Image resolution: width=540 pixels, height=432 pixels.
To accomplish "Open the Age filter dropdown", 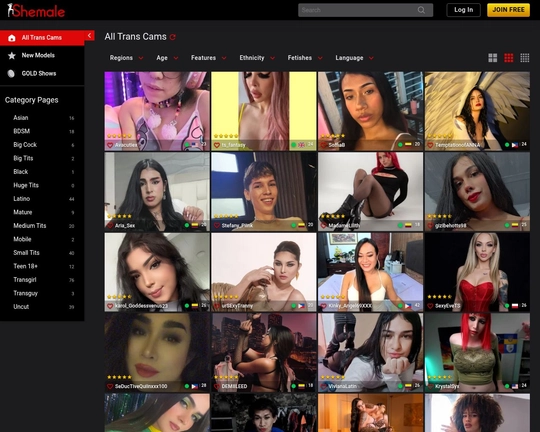I will coord(167,58).
